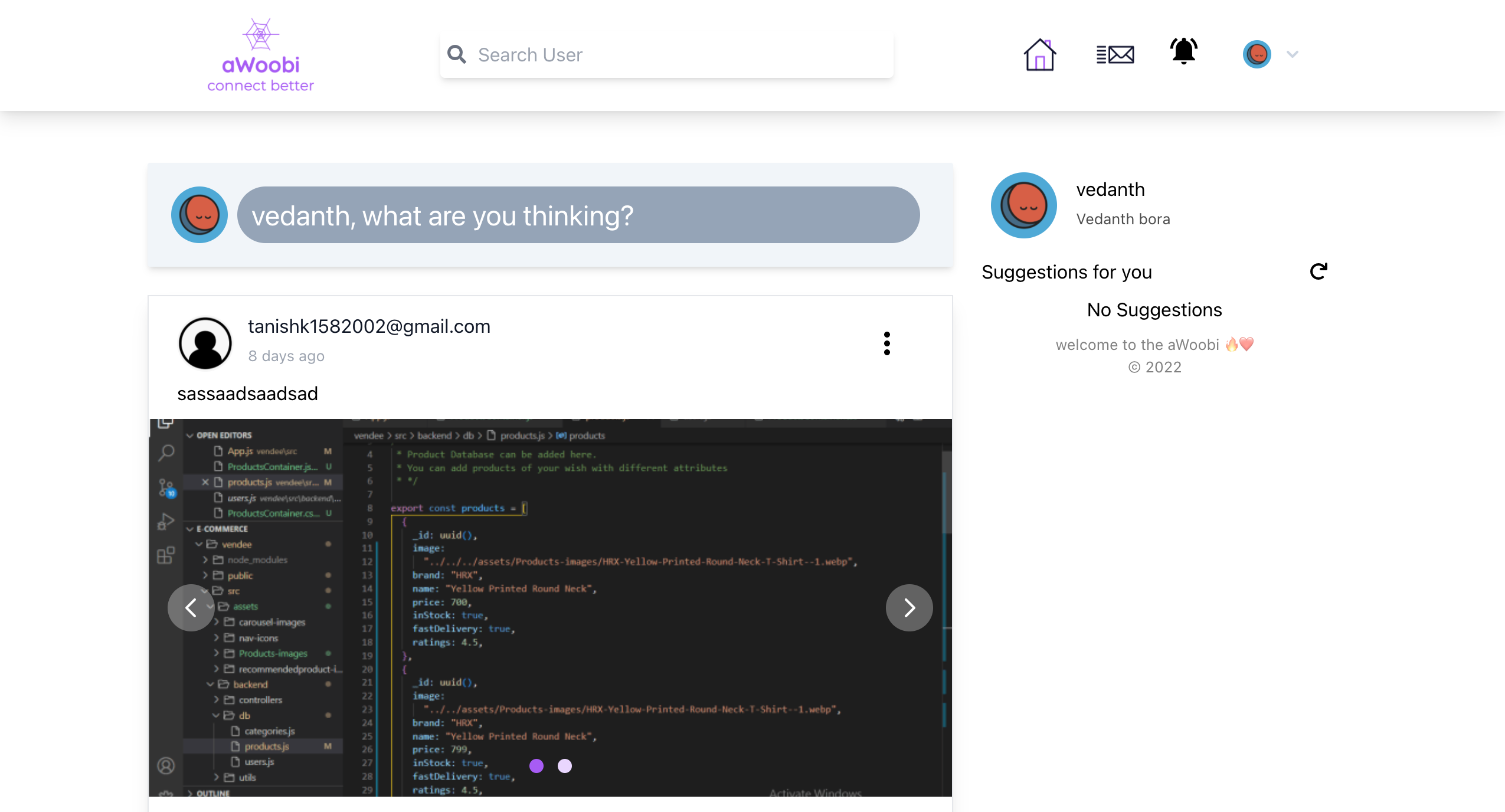Select the first purple carousel dot
The height and width of the screenshot is (812, 1505).
click(x=536, y=766)
